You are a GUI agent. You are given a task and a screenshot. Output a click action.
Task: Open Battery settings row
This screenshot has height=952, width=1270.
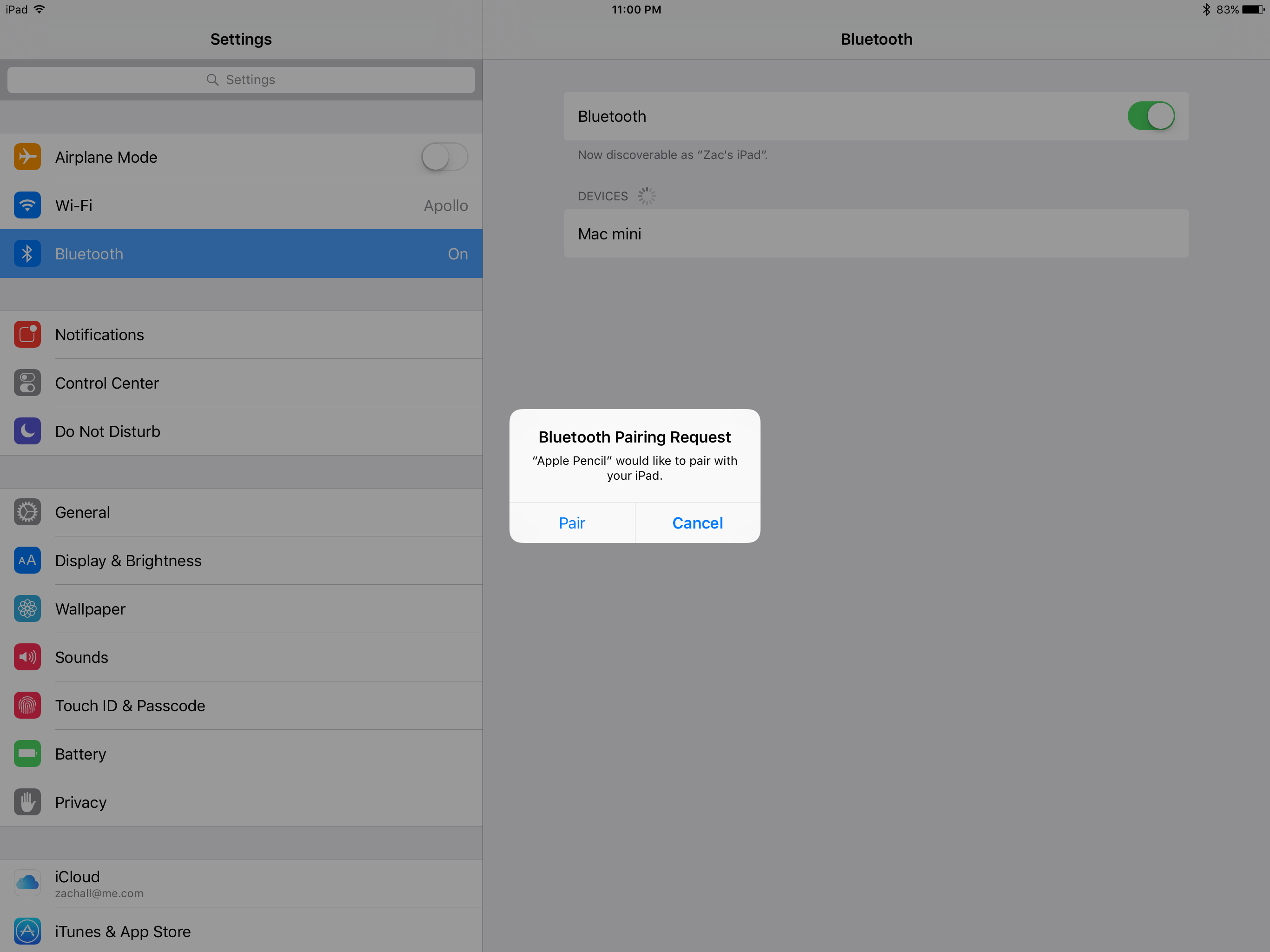point(80,754)
